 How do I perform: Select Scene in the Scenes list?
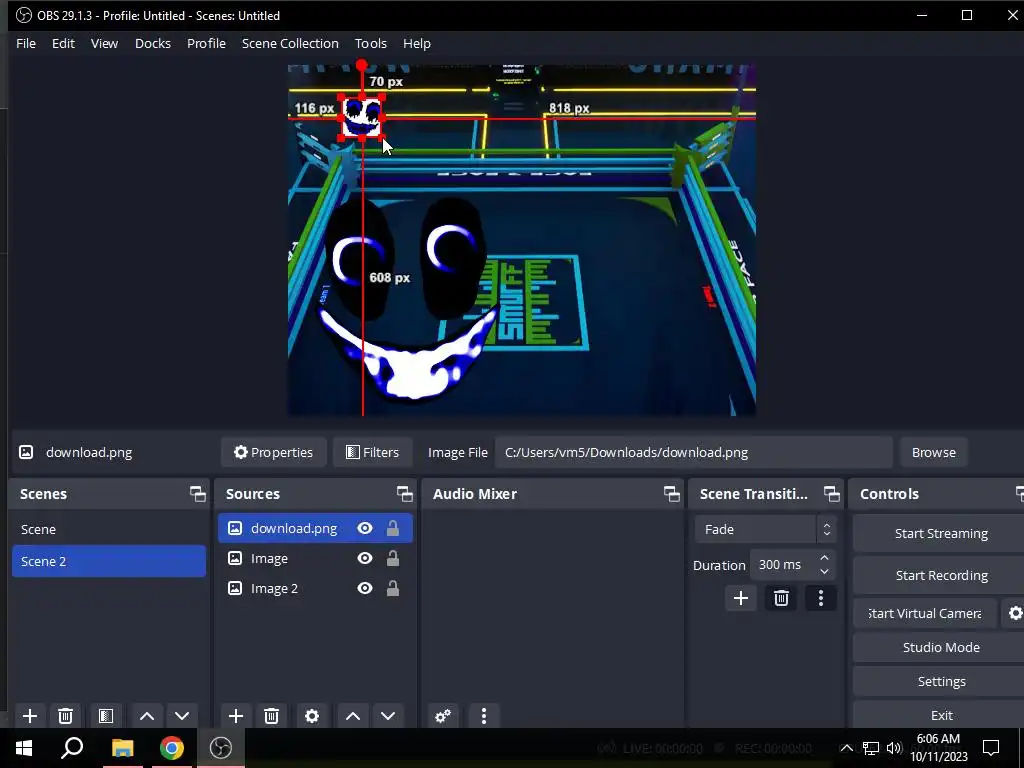click(108, 529)
